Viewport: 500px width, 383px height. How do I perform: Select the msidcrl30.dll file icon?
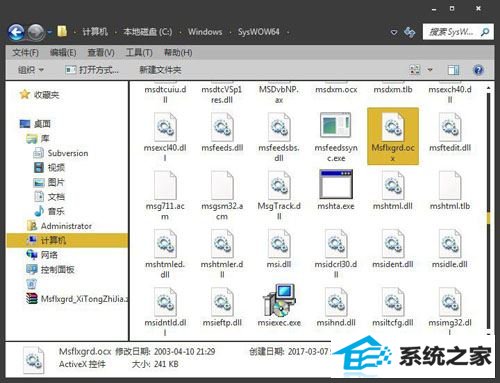pyautogui.click(x=336, y=244)
